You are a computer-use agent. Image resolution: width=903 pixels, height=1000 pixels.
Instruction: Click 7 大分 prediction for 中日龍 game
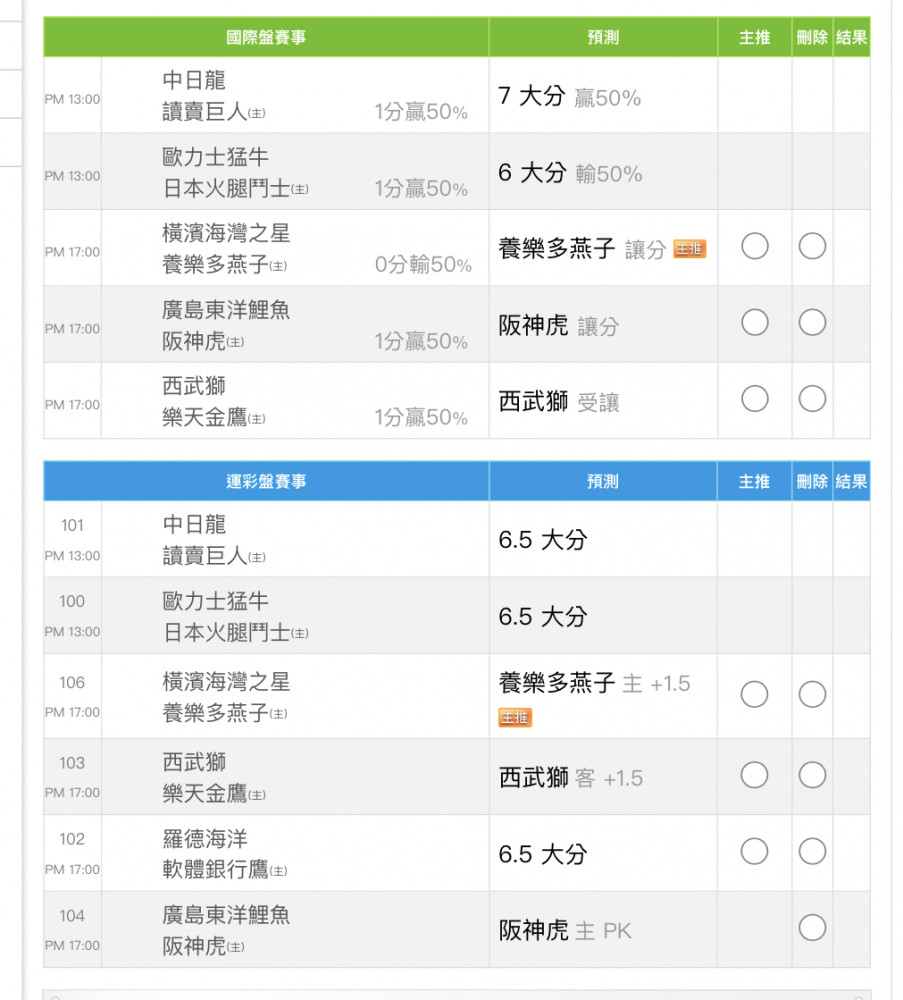(532, 96)
